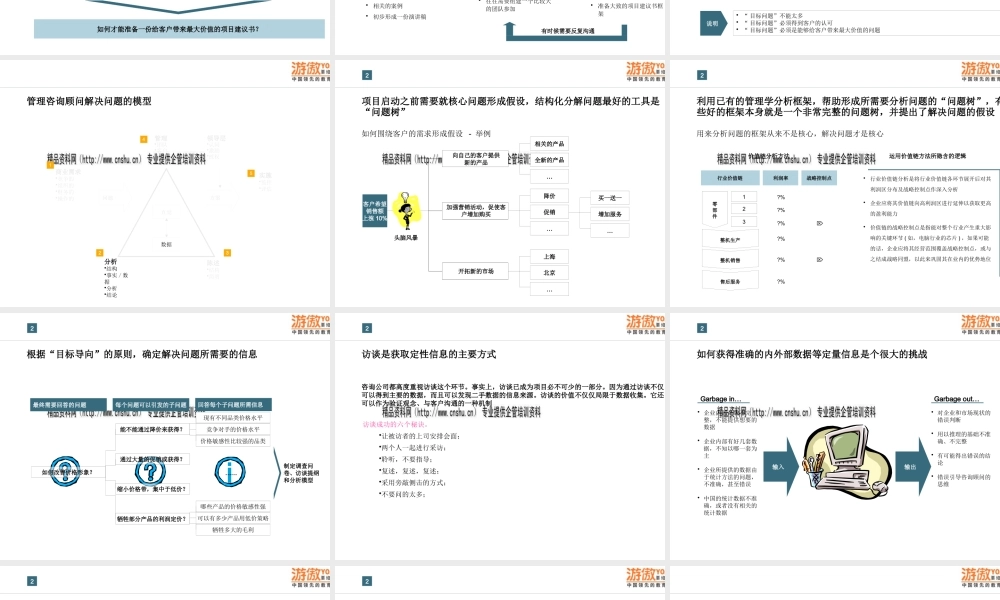This screenshot has height=600, width=1000.
Task: Click the 买一送一 box
Action: (x=610, y=198)
